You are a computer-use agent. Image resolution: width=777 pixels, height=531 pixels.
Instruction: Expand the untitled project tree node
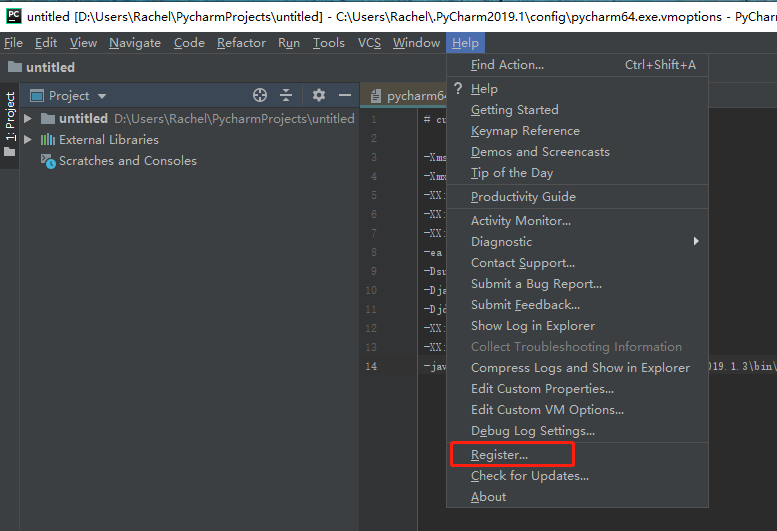28,119
